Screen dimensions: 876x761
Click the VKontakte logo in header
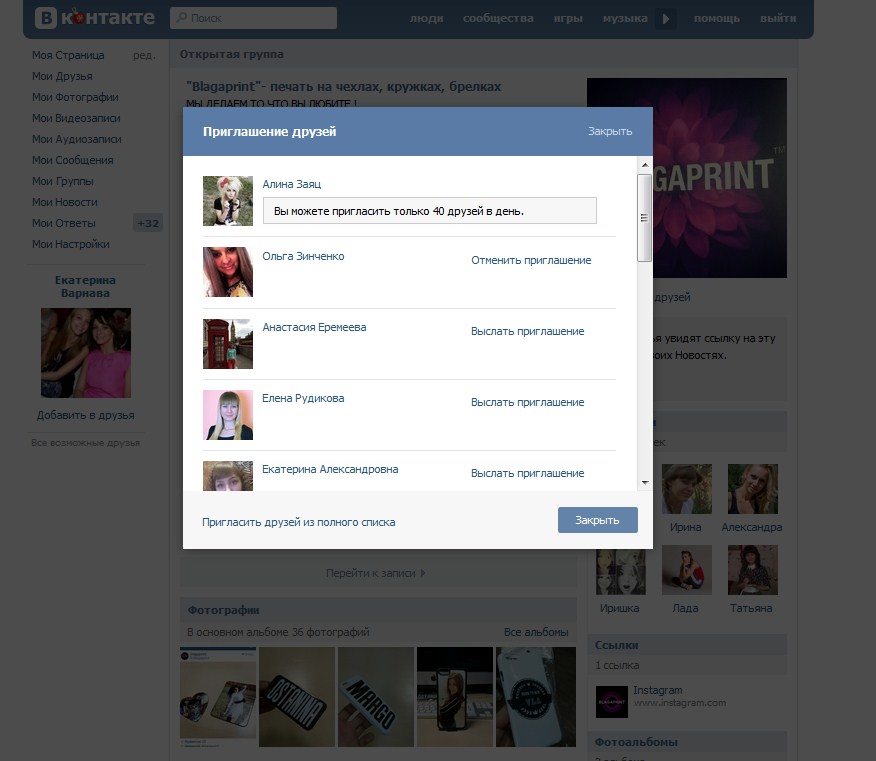pos(94,18)
